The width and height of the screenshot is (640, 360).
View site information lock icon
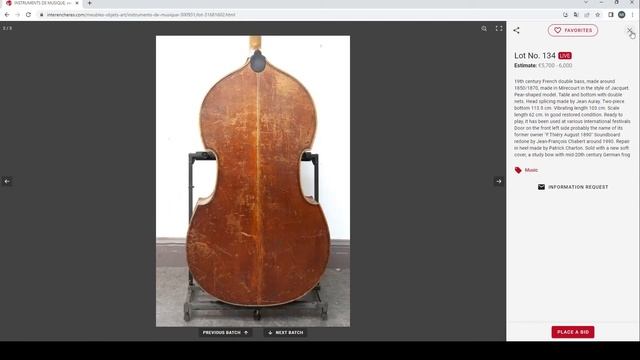(x=41, y=15)
